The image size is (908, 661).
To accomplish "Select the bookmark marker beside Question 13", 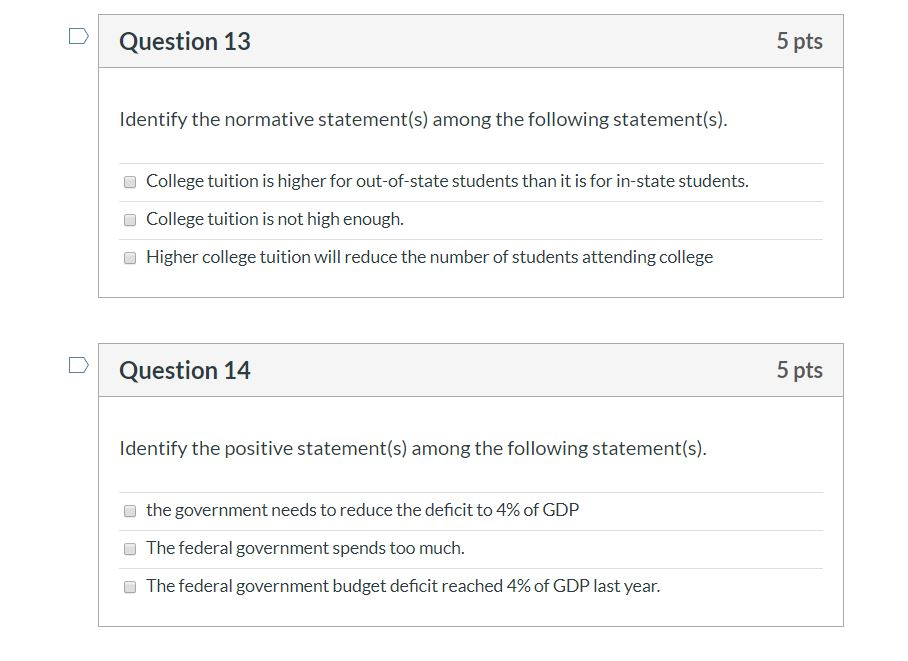I will pos(77,34).
